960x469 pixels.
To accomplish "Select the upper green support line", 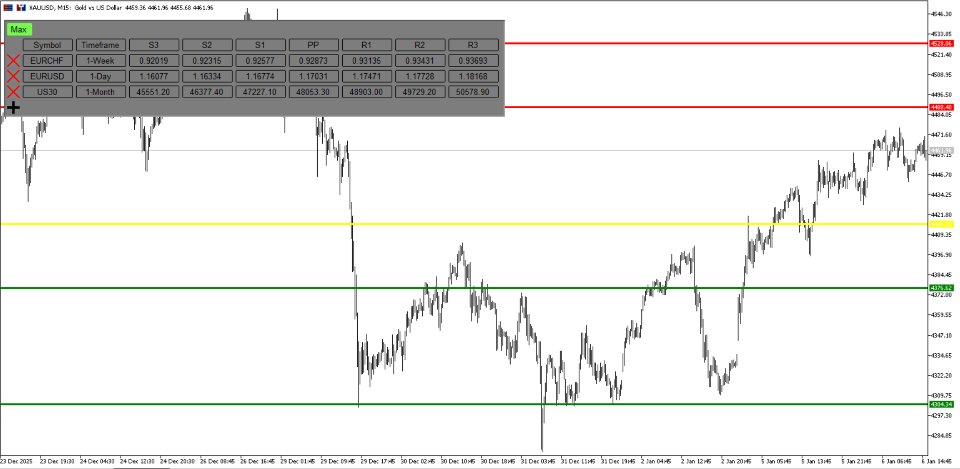I will point(464,288).
